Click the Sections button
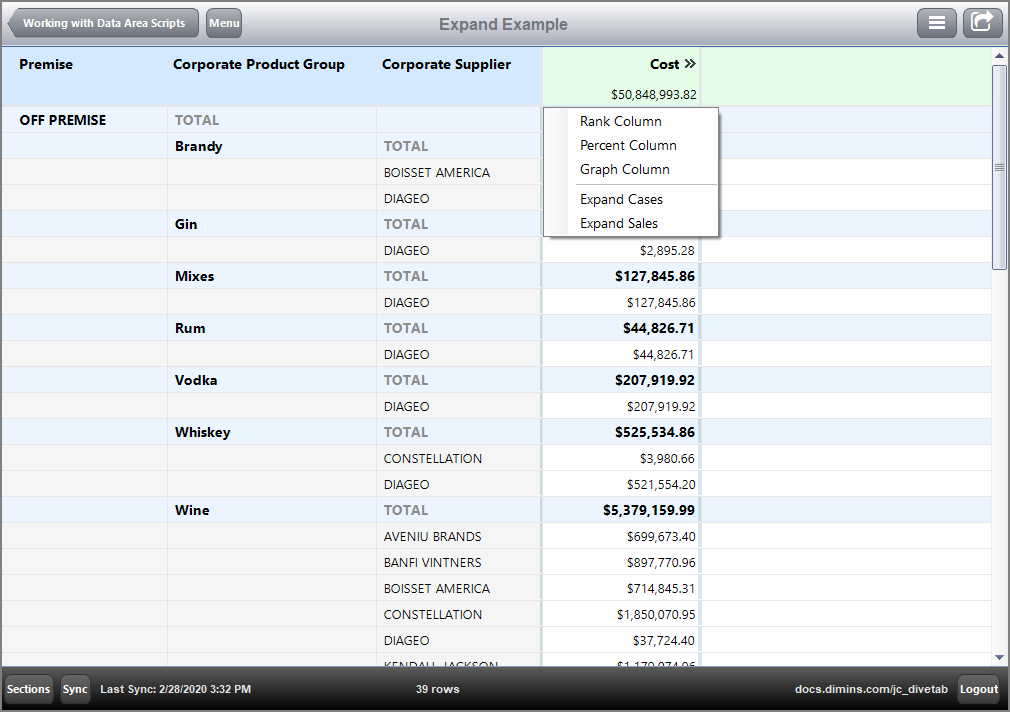The image size is (1010, 712). 28,689
